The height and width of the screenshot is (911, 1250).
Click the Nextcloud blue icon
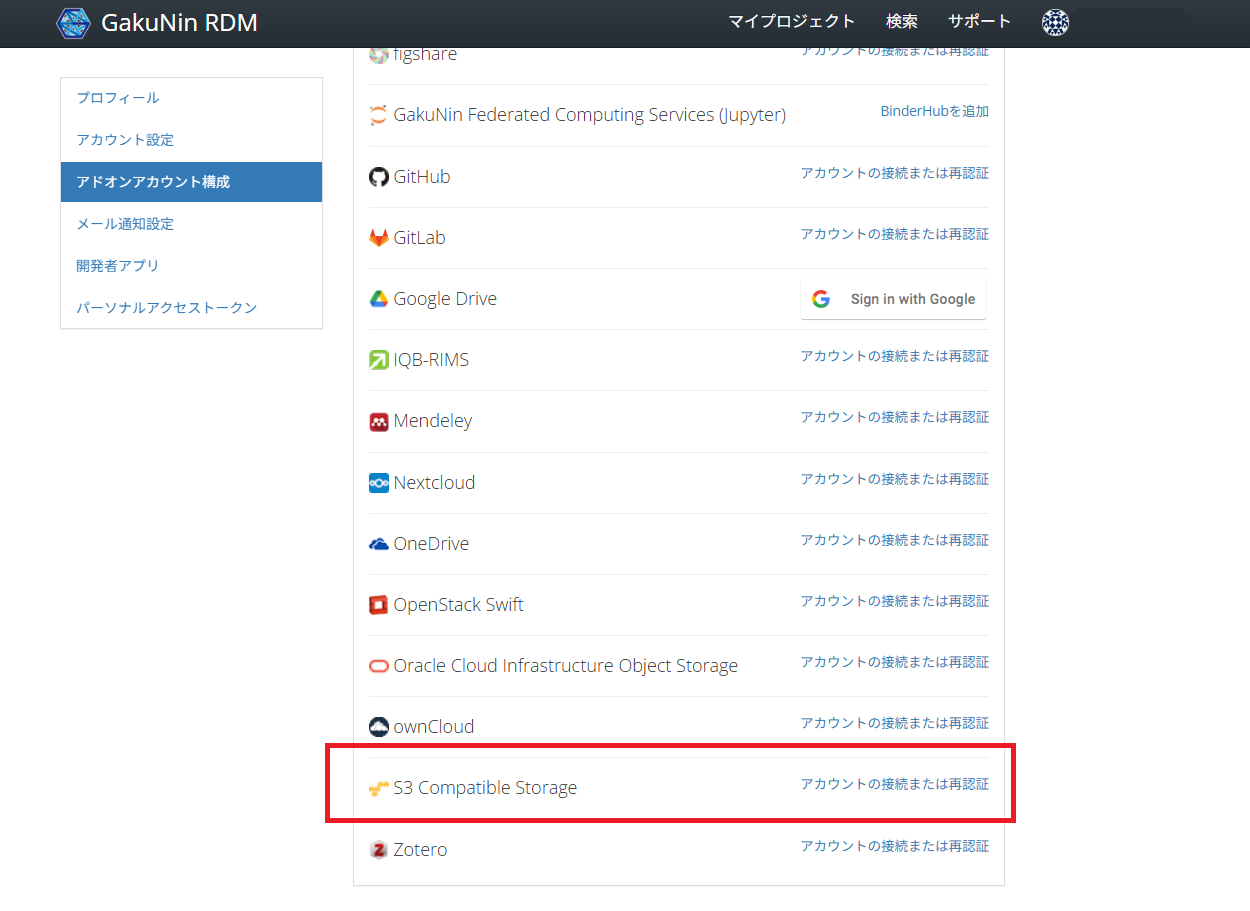coord(378,483)
